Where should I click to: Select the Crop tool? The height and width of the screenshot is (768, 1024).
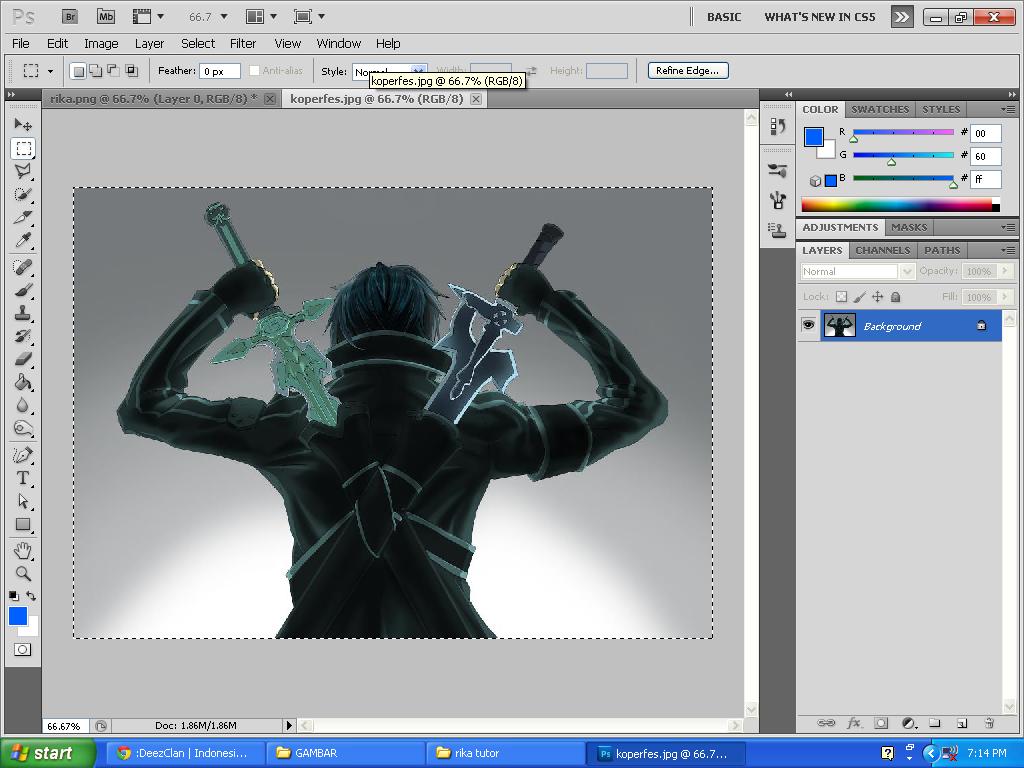[23, 217]
